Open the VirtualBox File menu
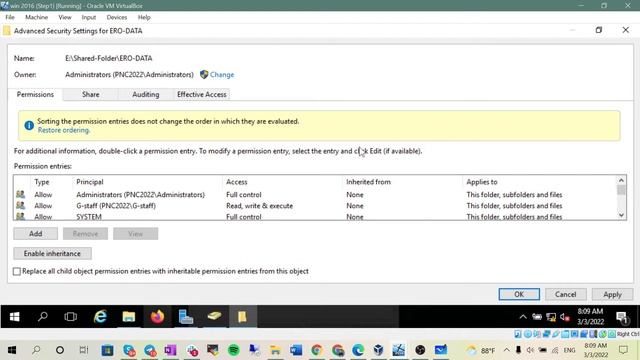The height and width of the screenshot is (360, 640). (10, 17)
